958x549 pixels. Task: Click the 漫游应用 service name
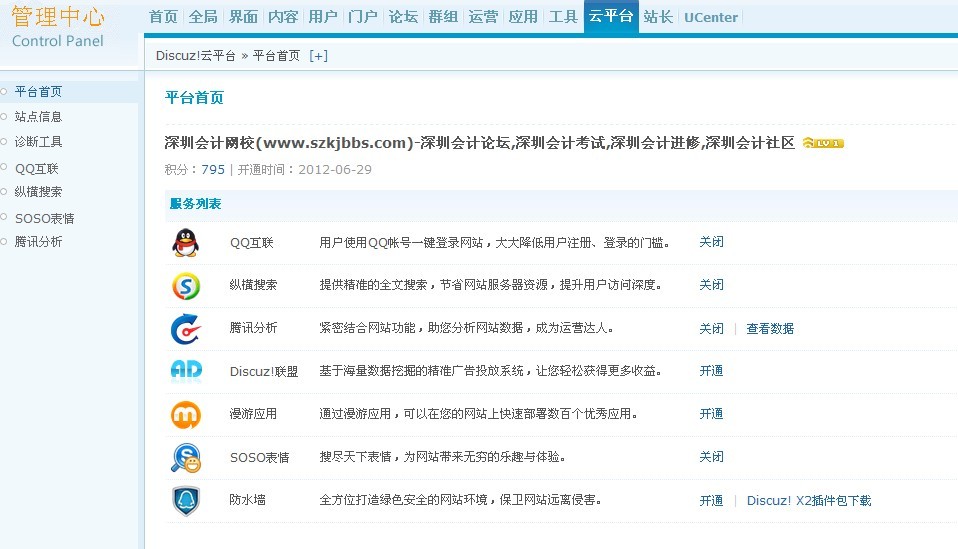[x=253, y=413]
